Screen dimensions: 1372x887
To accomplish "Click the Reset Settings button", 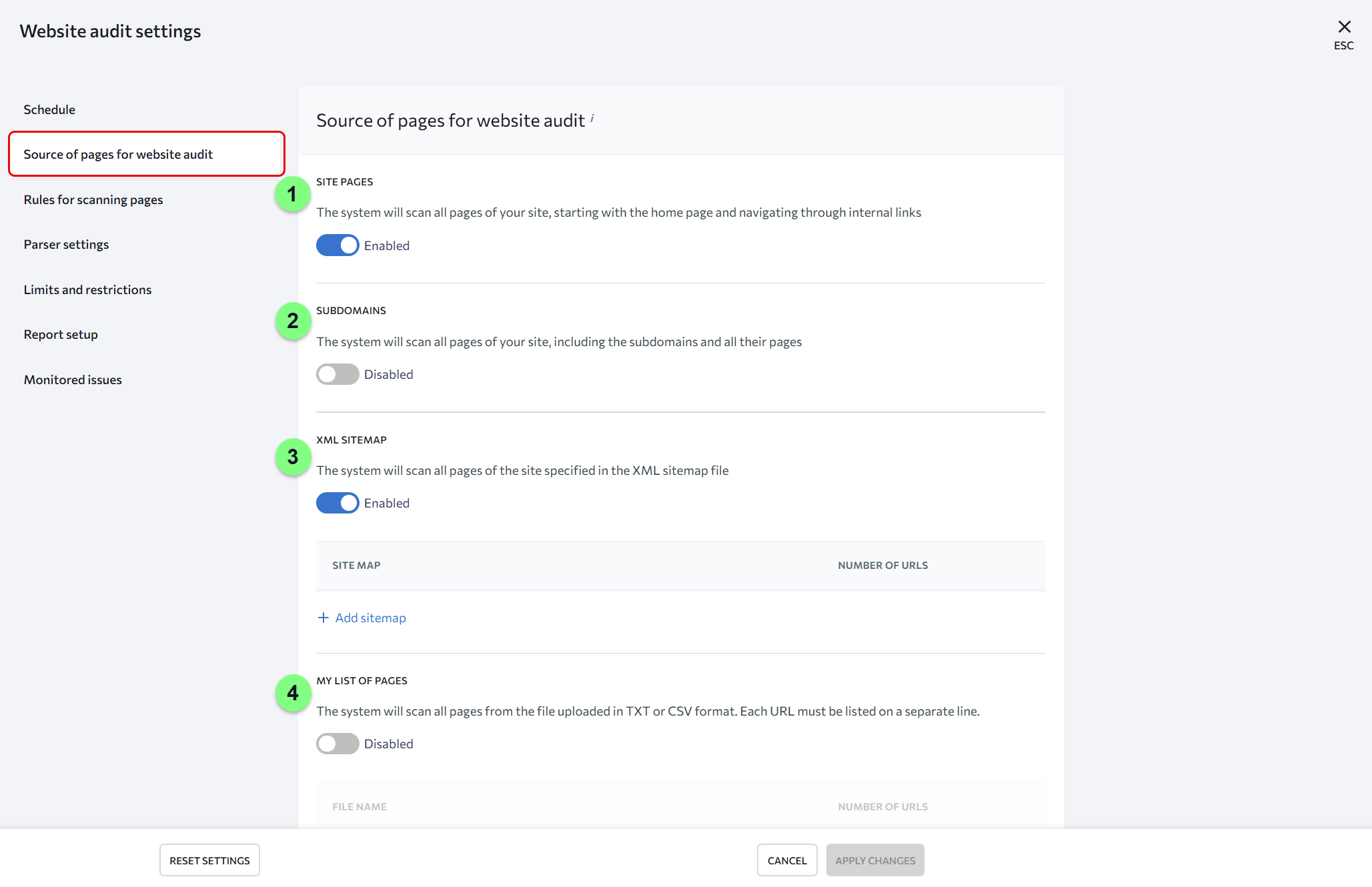I will coord(209,860).
